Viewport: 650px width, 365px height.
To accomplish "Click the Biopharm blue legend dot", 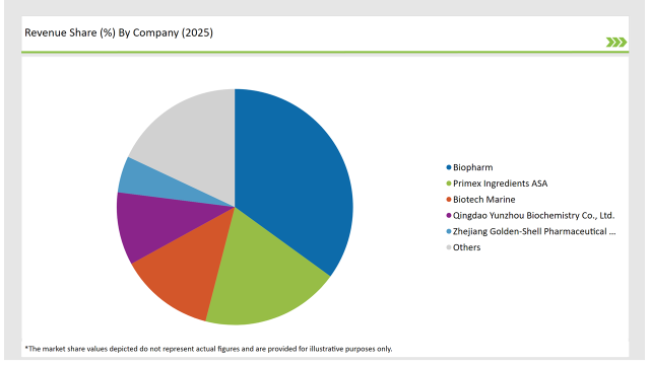I will 449,168.
